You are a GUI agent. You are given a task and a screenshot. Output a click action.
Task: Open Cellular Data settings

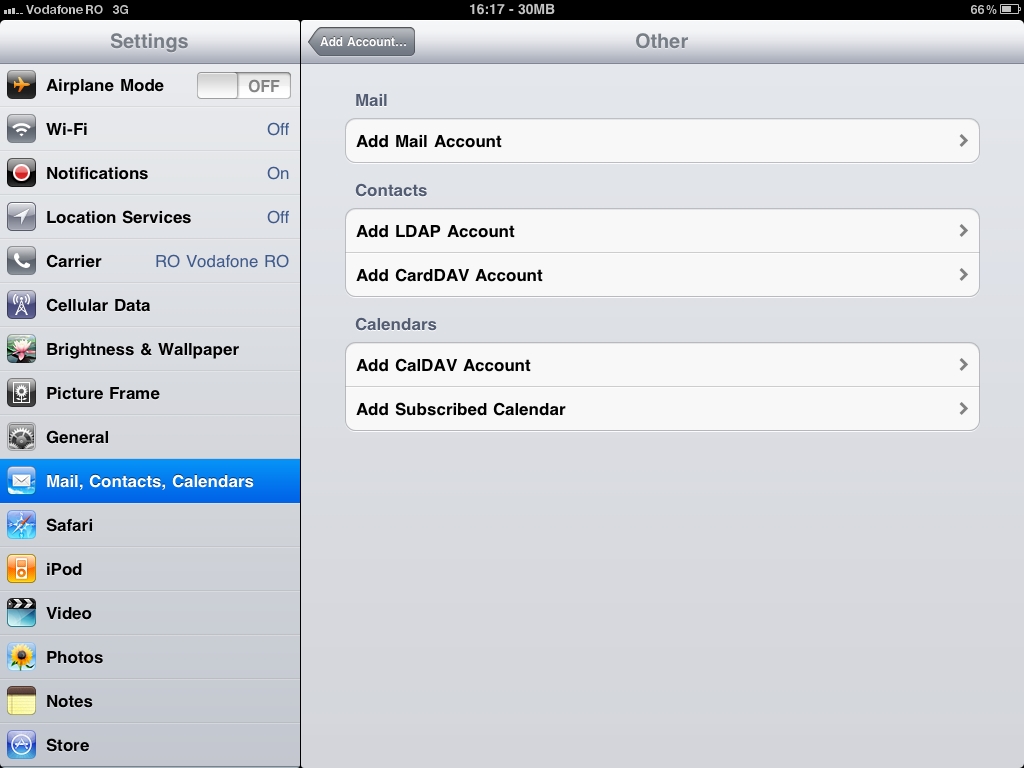click(150, 305)
